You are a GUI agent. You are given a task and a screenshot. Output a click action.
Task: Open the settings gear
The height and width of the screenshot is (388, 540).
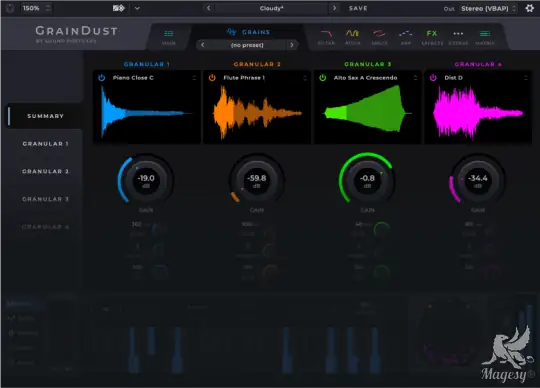[530, 8]
